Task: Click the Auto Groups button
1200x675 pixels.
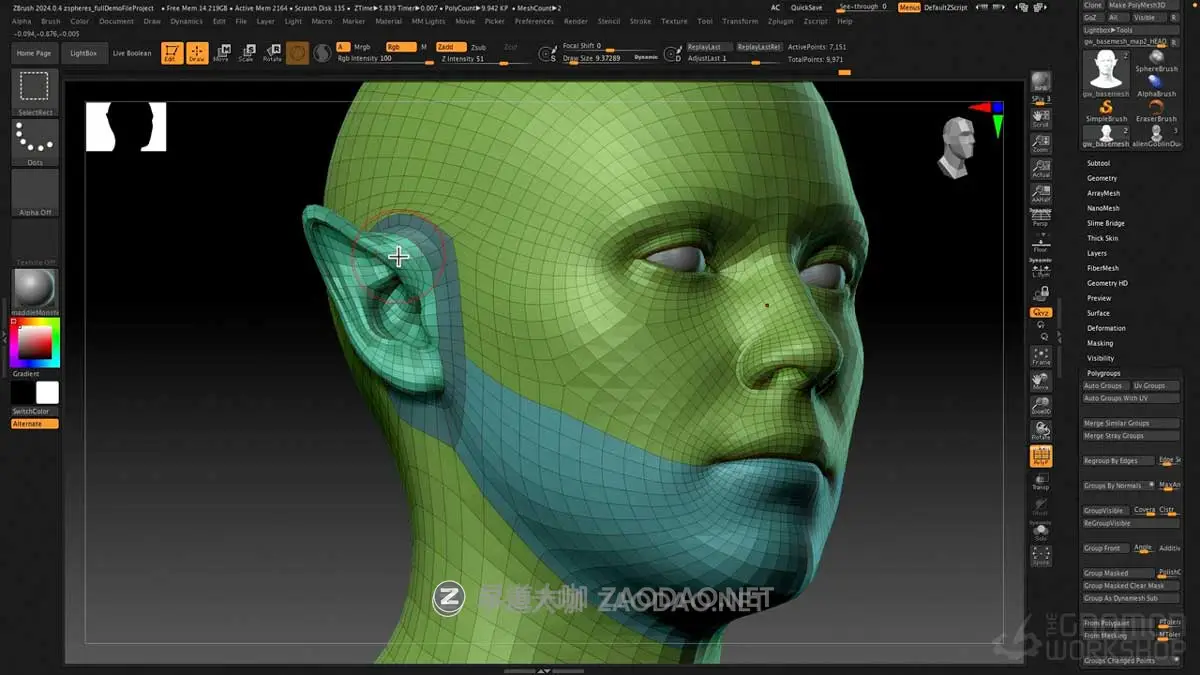Action: coord(1104,385)
